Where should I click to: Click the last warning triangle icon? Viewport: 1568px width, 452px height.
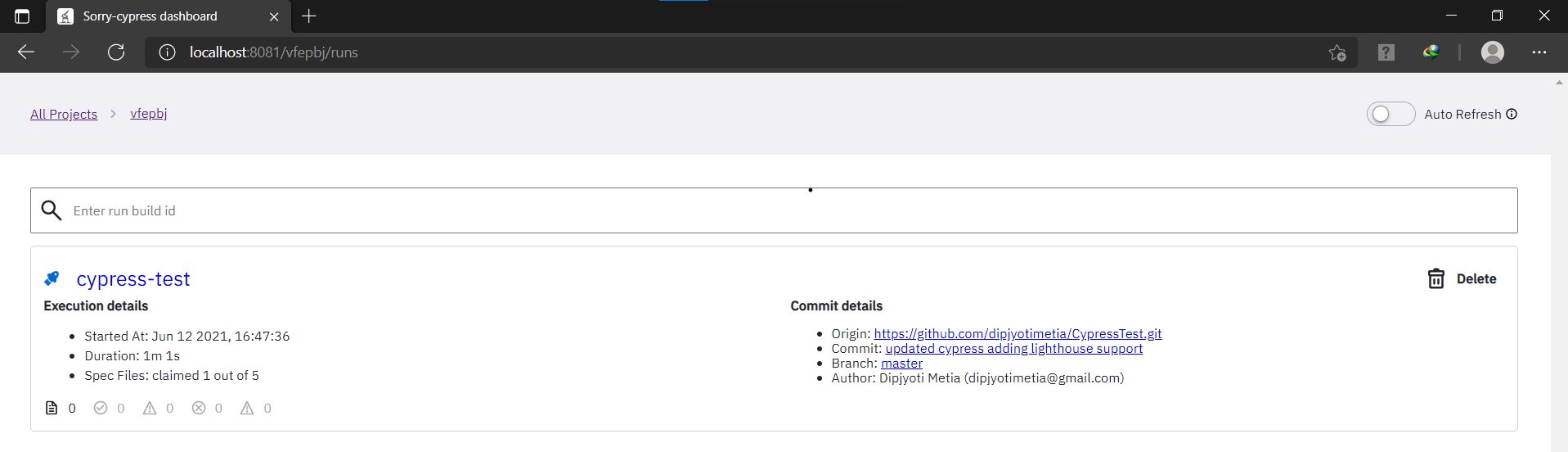247,408
